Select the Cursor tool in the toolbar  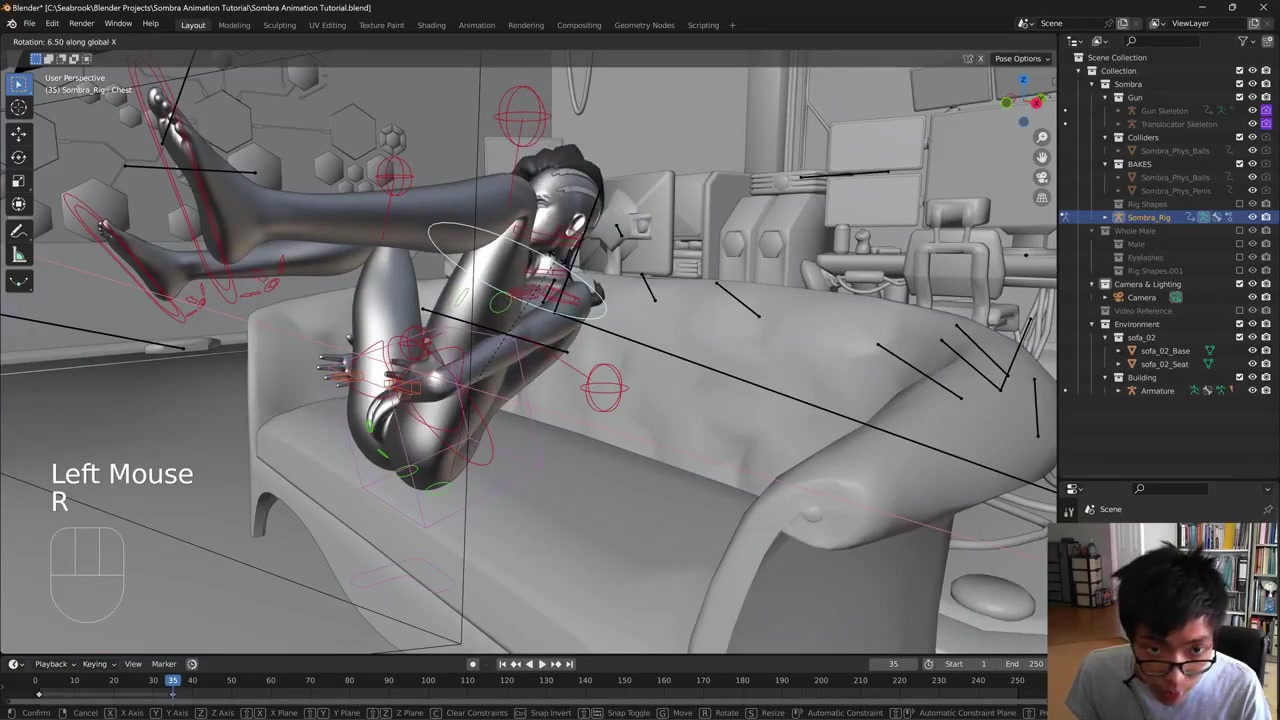coord(18,108)
